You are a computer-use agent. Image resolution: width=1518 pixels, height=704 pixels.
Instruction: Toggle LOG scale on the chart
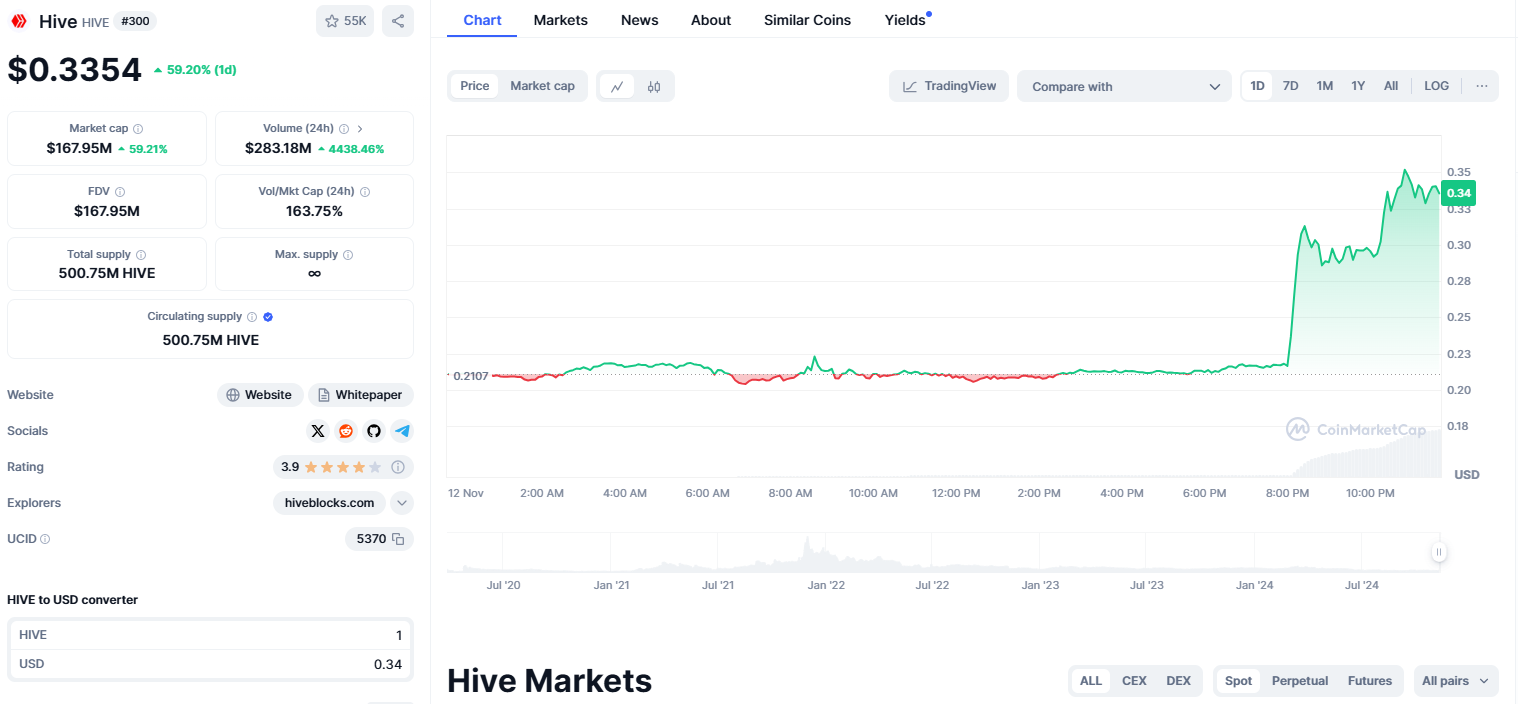(x=1436, y=86)
